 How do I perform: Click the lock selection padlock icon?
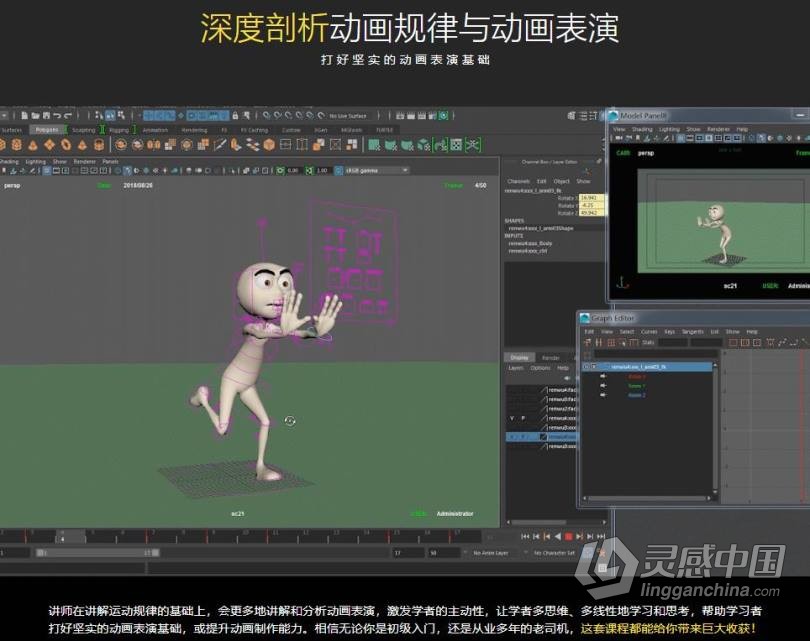[235, 115]
